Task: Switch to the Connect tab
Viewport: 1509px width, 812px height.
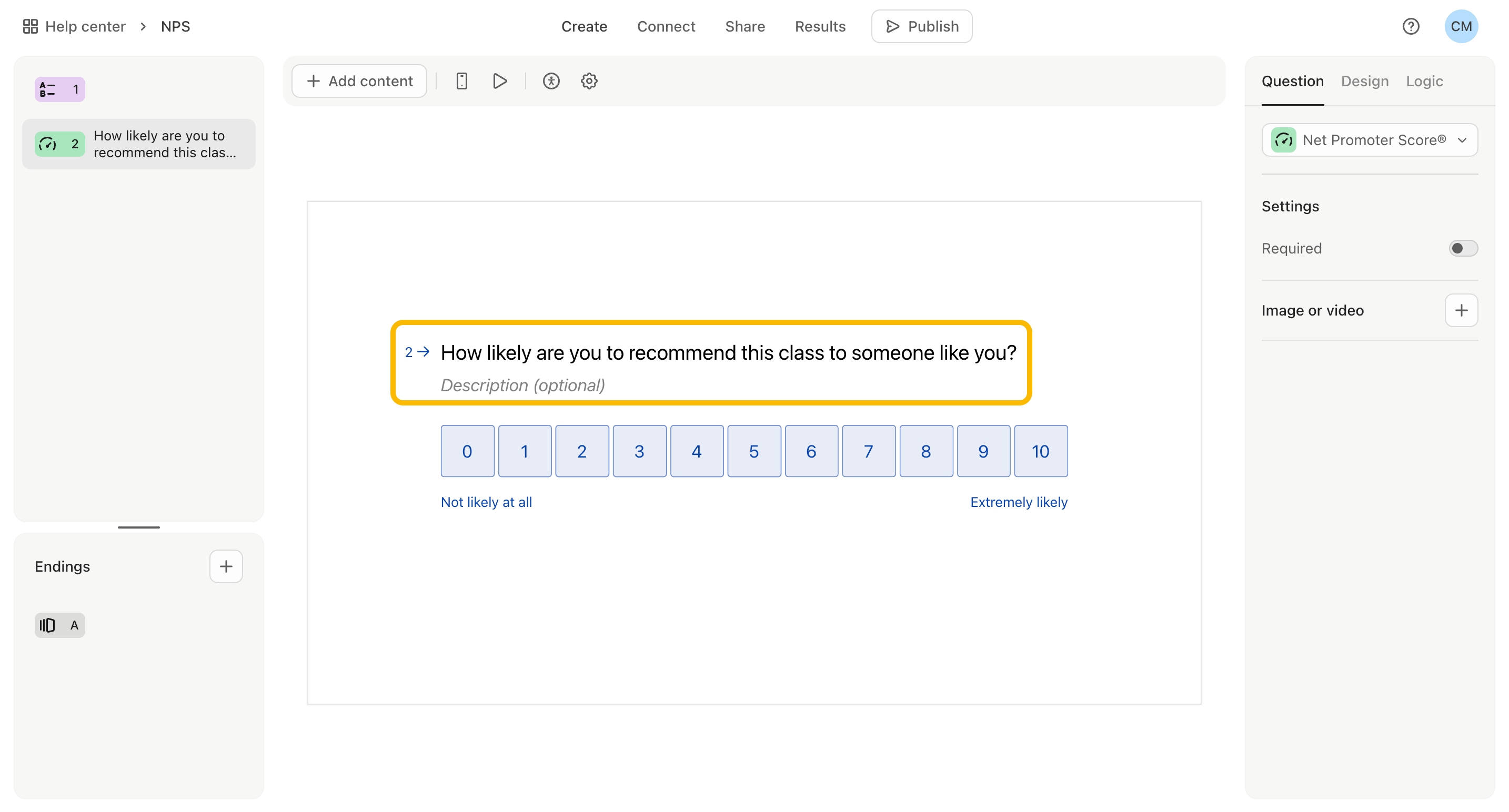Action: (x=666, y=26)
